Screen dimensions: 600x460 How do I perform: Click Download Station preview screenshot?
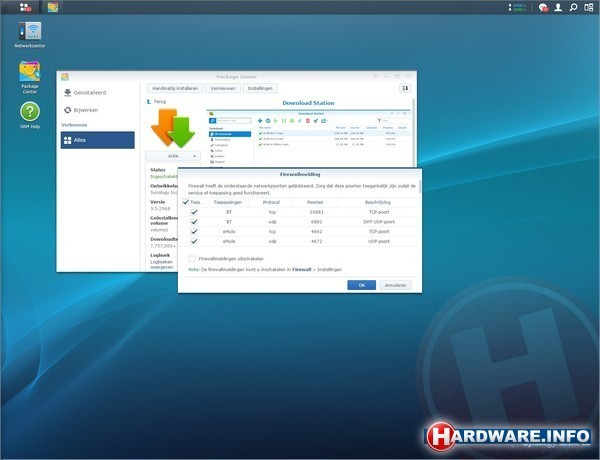[x=308, y=139]
